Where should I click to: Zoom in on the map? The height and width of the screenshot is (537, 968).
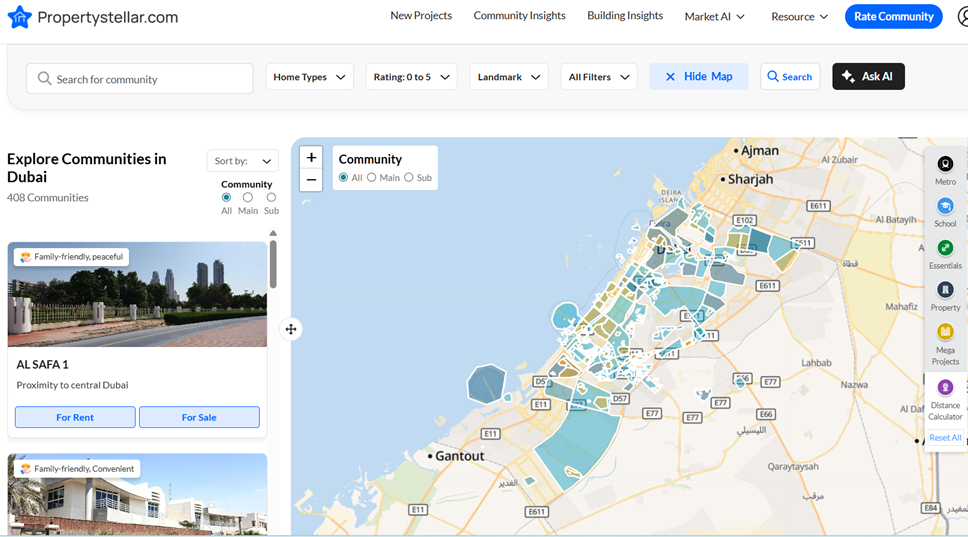pos(311,158)
